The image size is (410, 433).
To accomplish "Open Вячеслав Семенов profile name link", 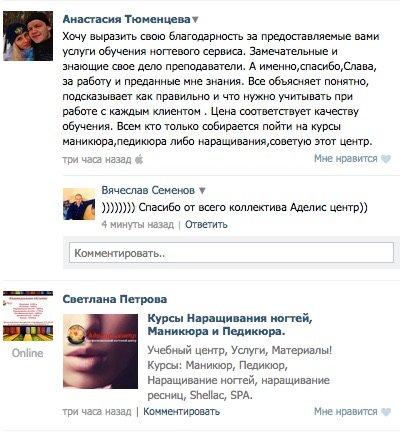I will [148, 190].
